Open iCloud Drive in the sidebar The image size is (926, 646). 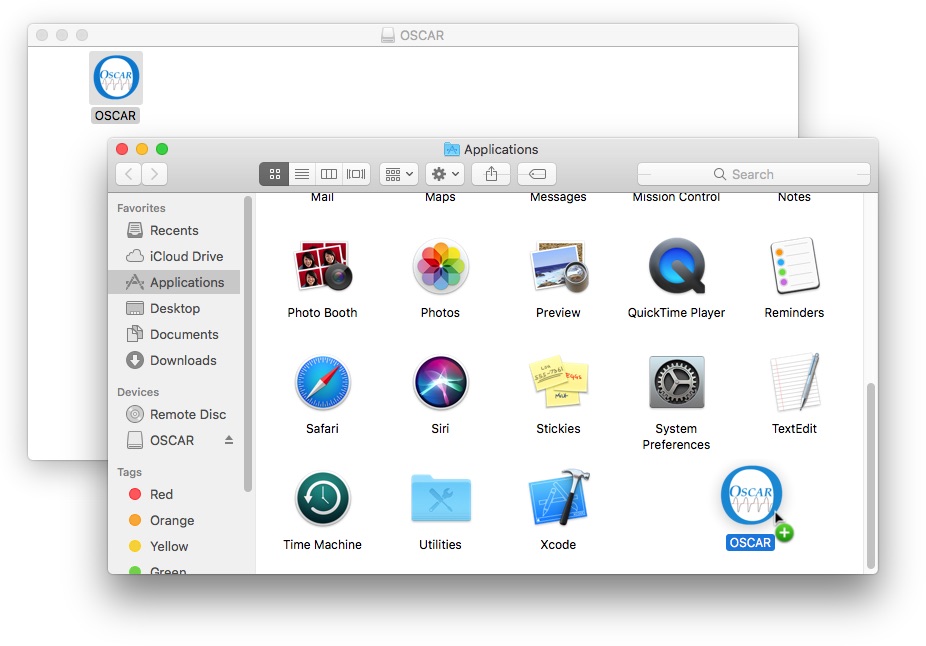click(x=174, y=256)
